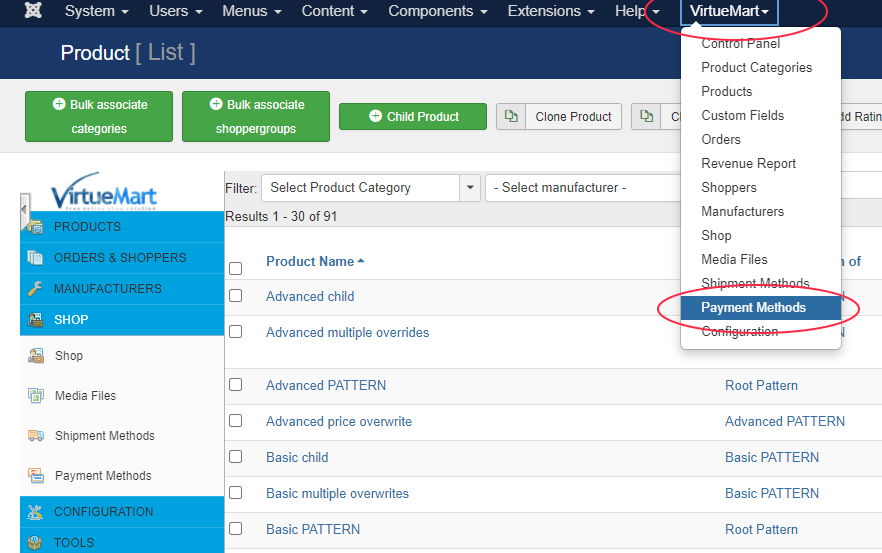This screenshot has height=553, width=882.
Task: Click Shipment Methods truck icon
Action: coord(36,436)
